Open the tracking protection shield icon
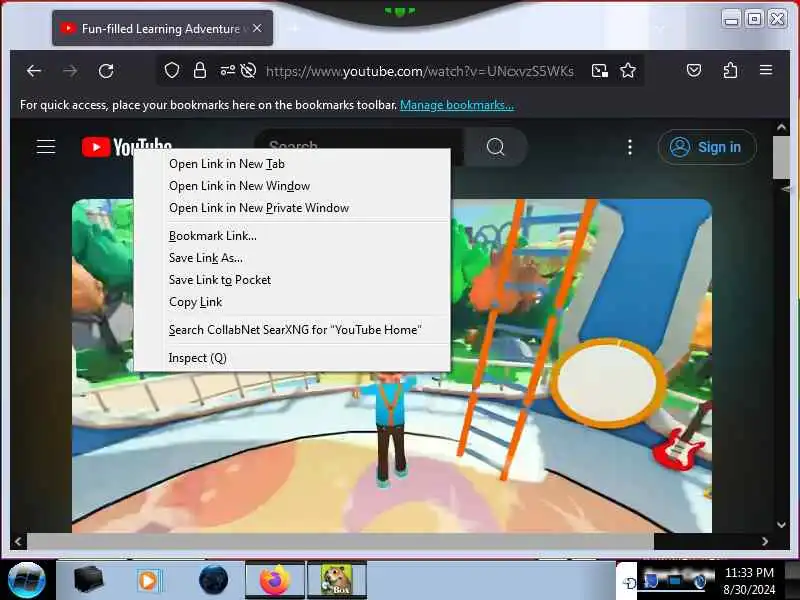Viewport: 800px width, 600px height. click(x=172, y=70)
